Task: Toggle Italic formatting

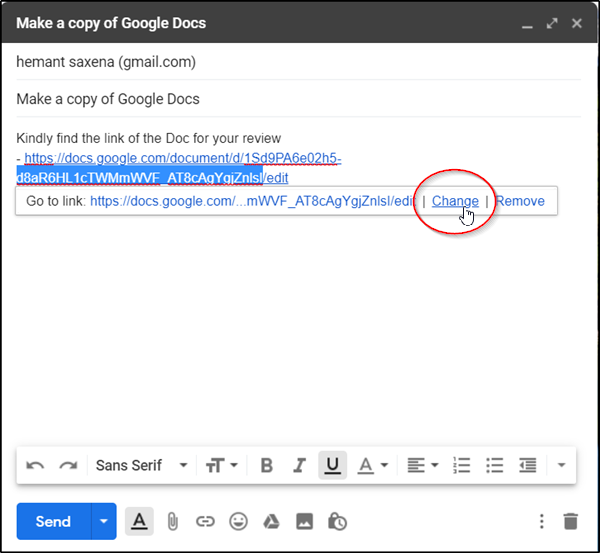Action: 299,465
